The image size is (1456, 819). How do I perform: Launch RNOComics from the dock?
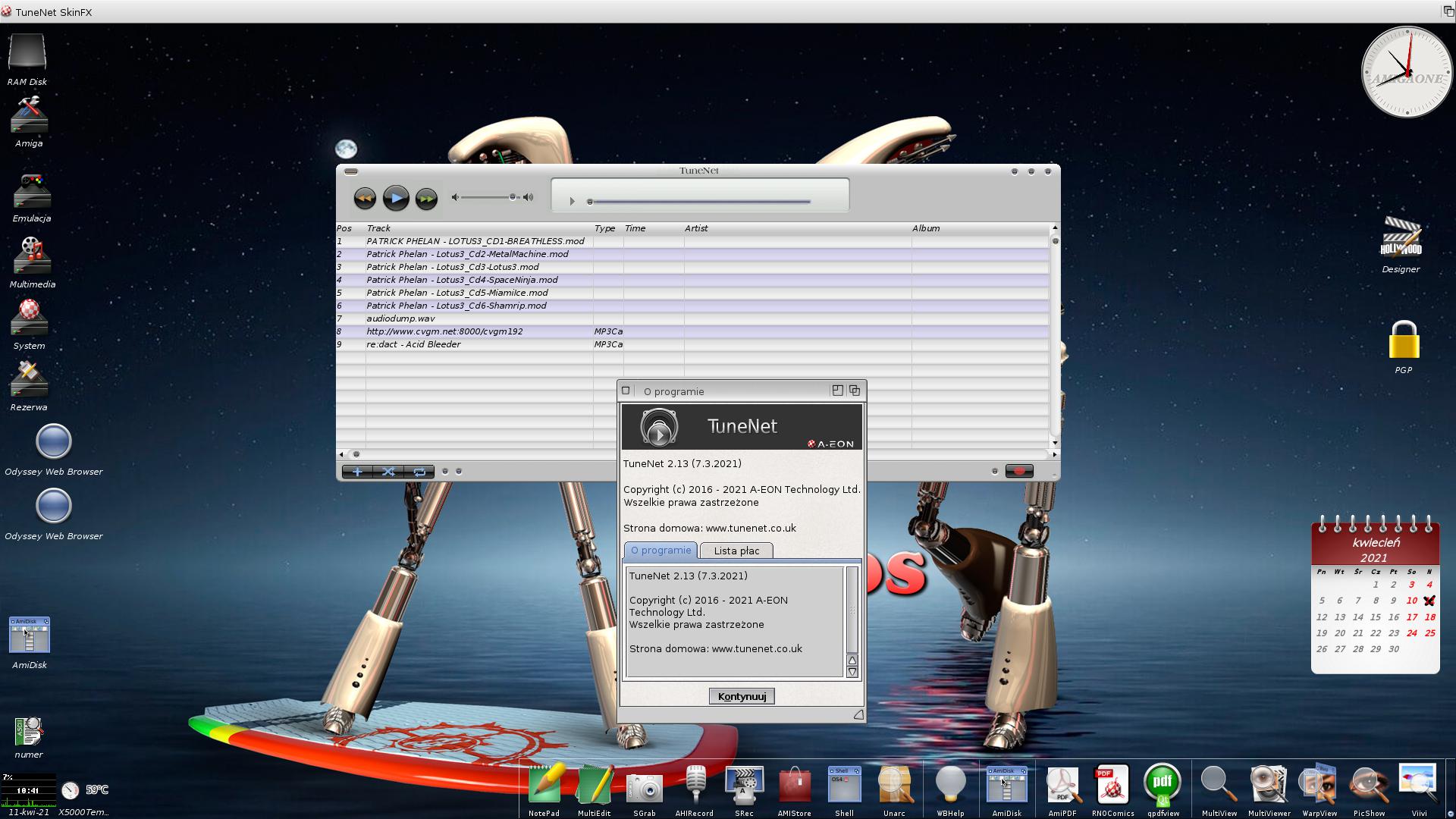pyautogui.click(x=1113, y=789)
